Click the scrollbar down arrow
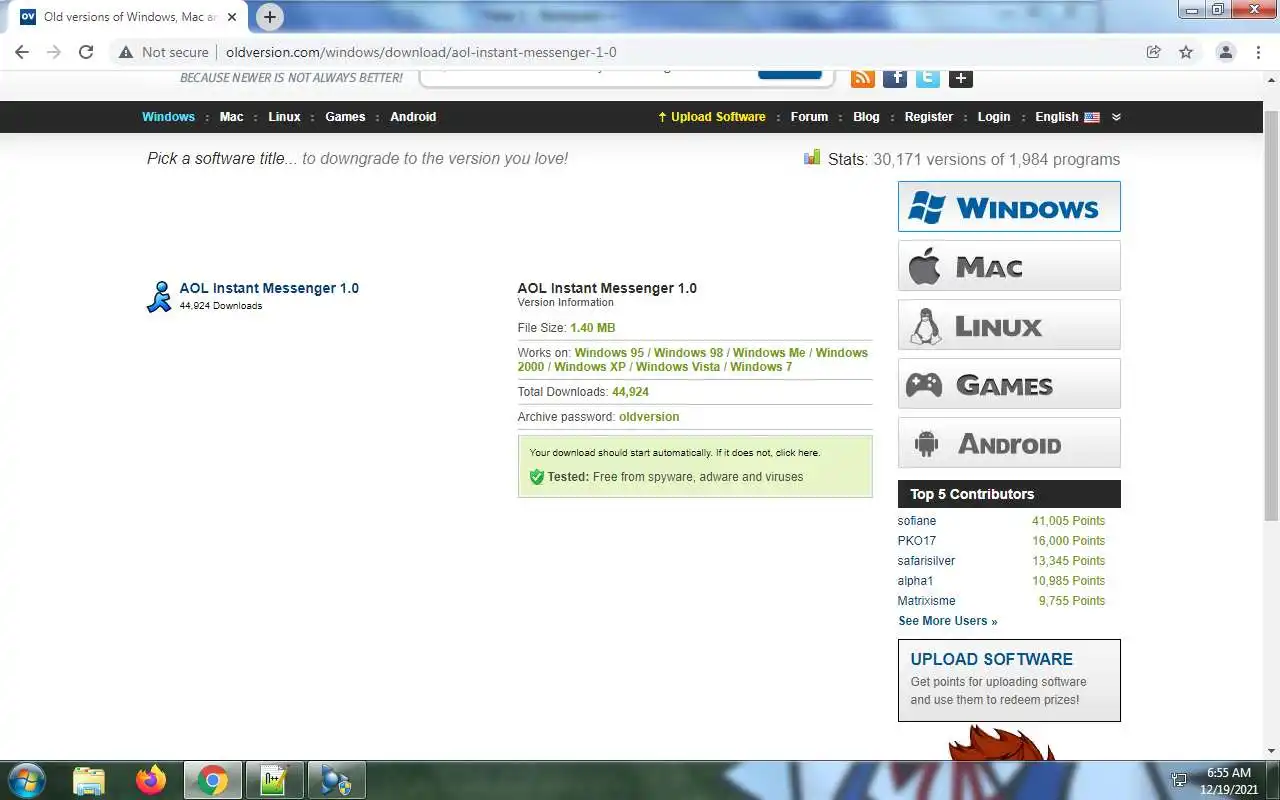1280x800 pixels. coord(1271,751)
